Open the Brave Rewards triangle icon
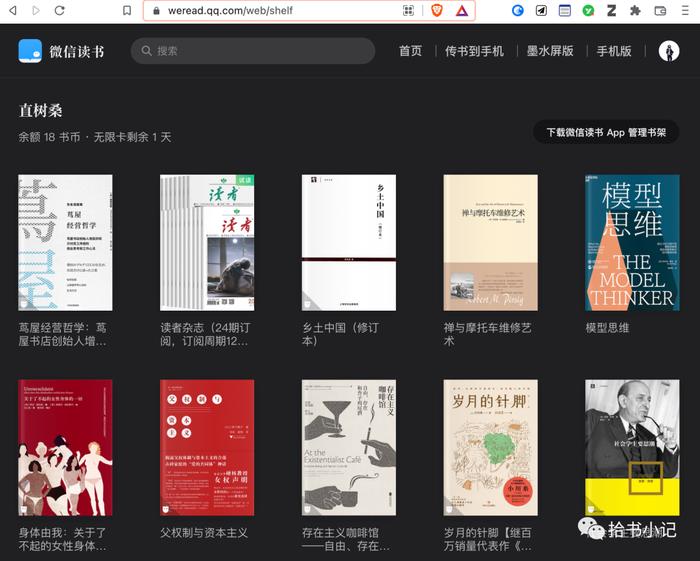Viewport: 700px width, 561px height. point(462,10)
